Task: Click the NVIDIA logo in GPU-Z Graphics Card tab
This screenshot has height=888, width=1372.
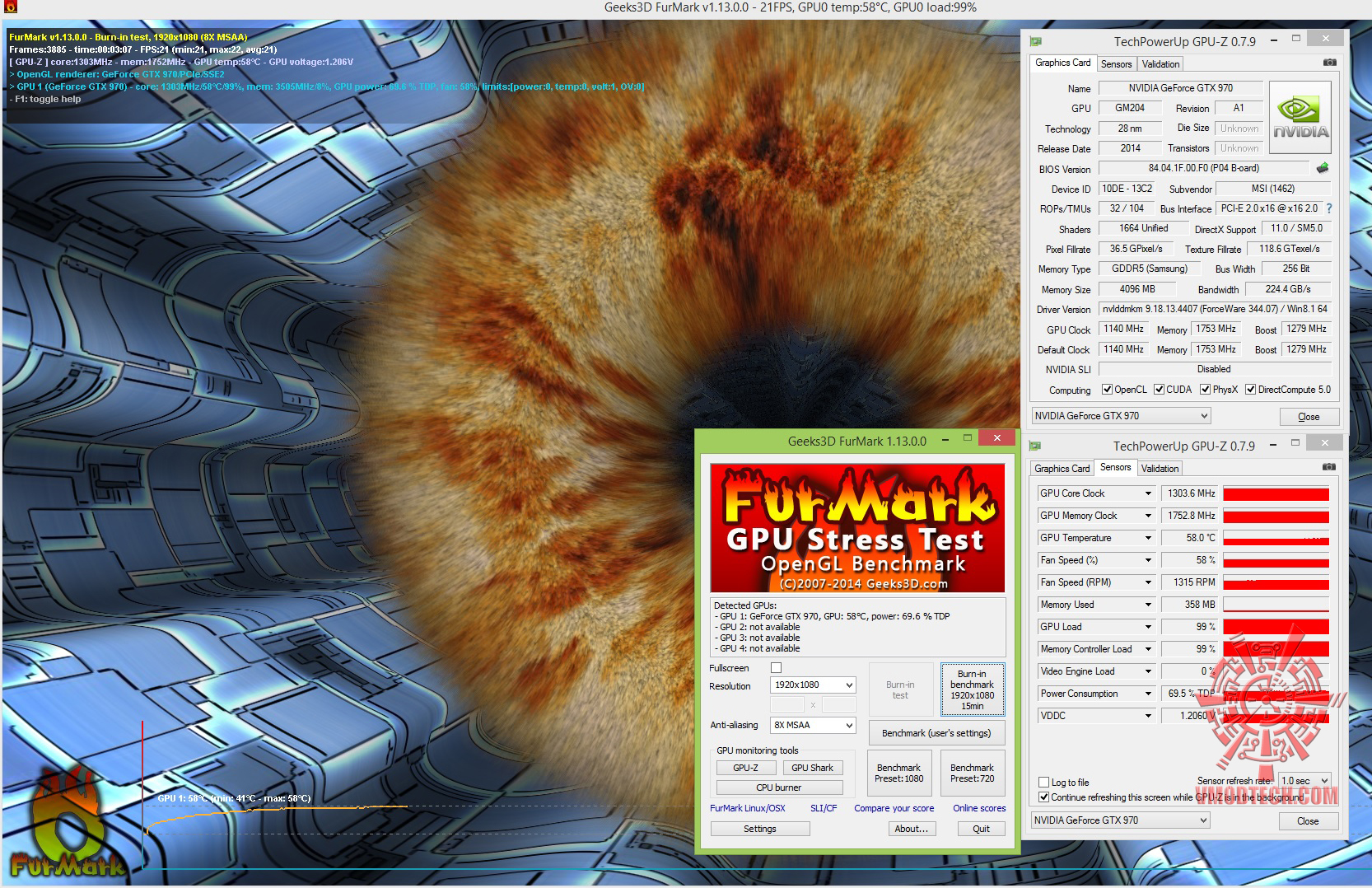Action: pos(1300,118)
